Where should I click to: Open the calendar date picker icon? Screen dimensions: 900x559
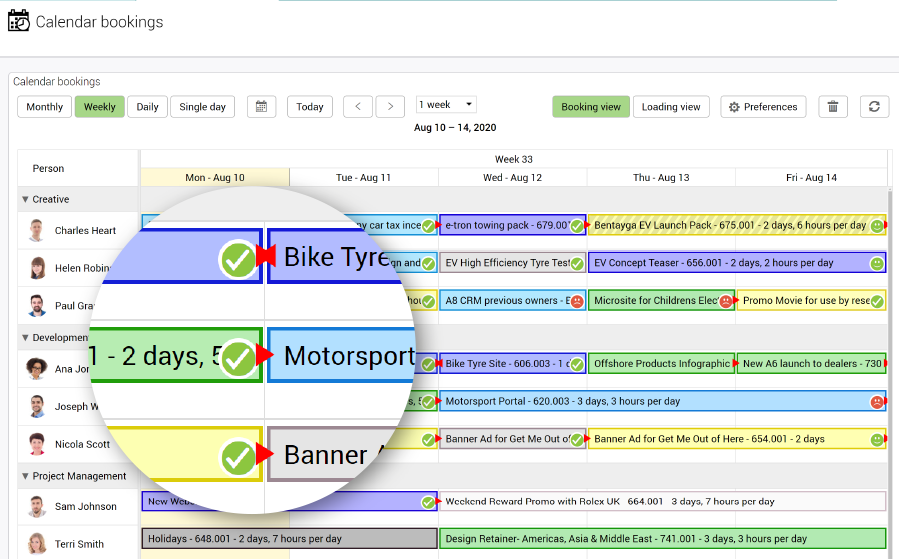[261, 107]
